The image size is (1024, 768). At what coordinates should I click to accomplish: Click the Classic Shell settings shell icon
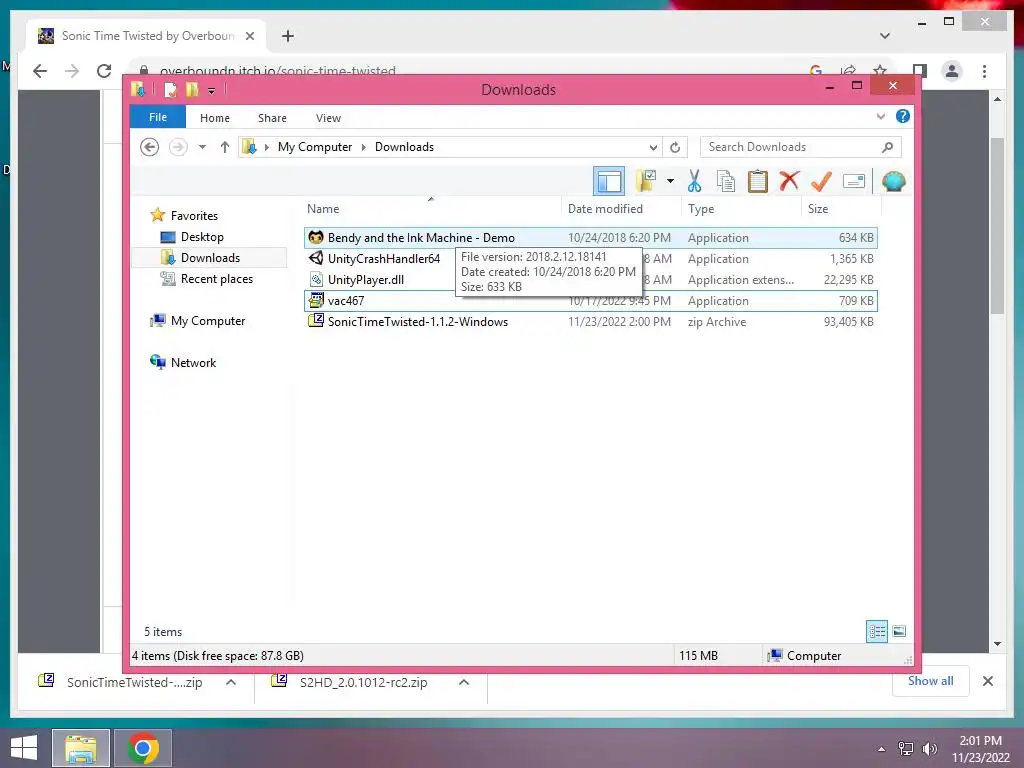893,181
